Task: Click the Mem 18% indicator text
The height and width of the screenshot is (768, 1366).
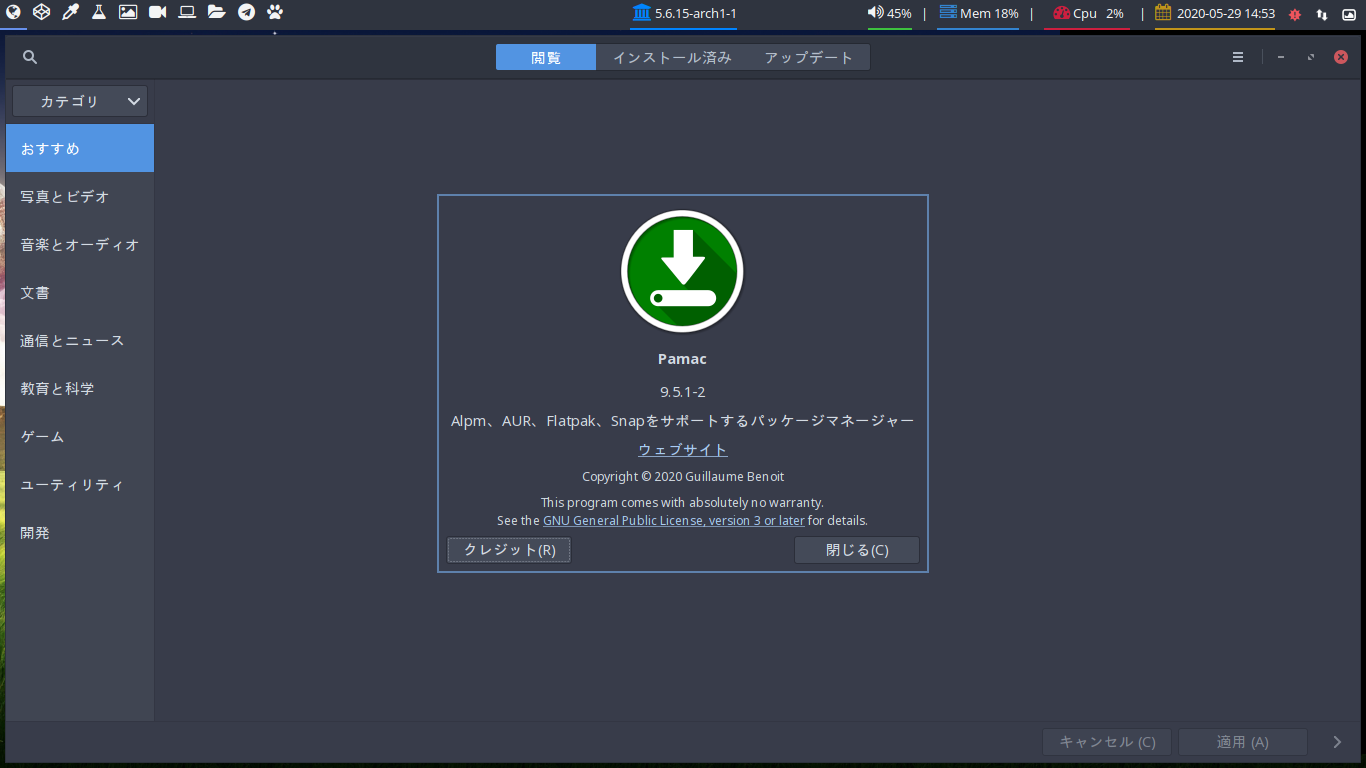Action: point(989,13)
